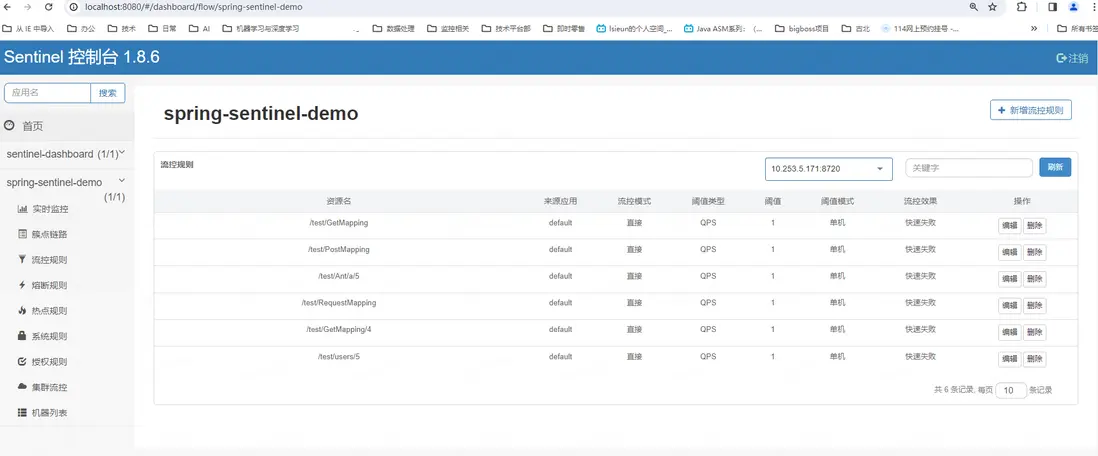The image size is (1098, 456).
Task: Delete the /test/RequestMapping rule
Action: [x=1034, y=306]
